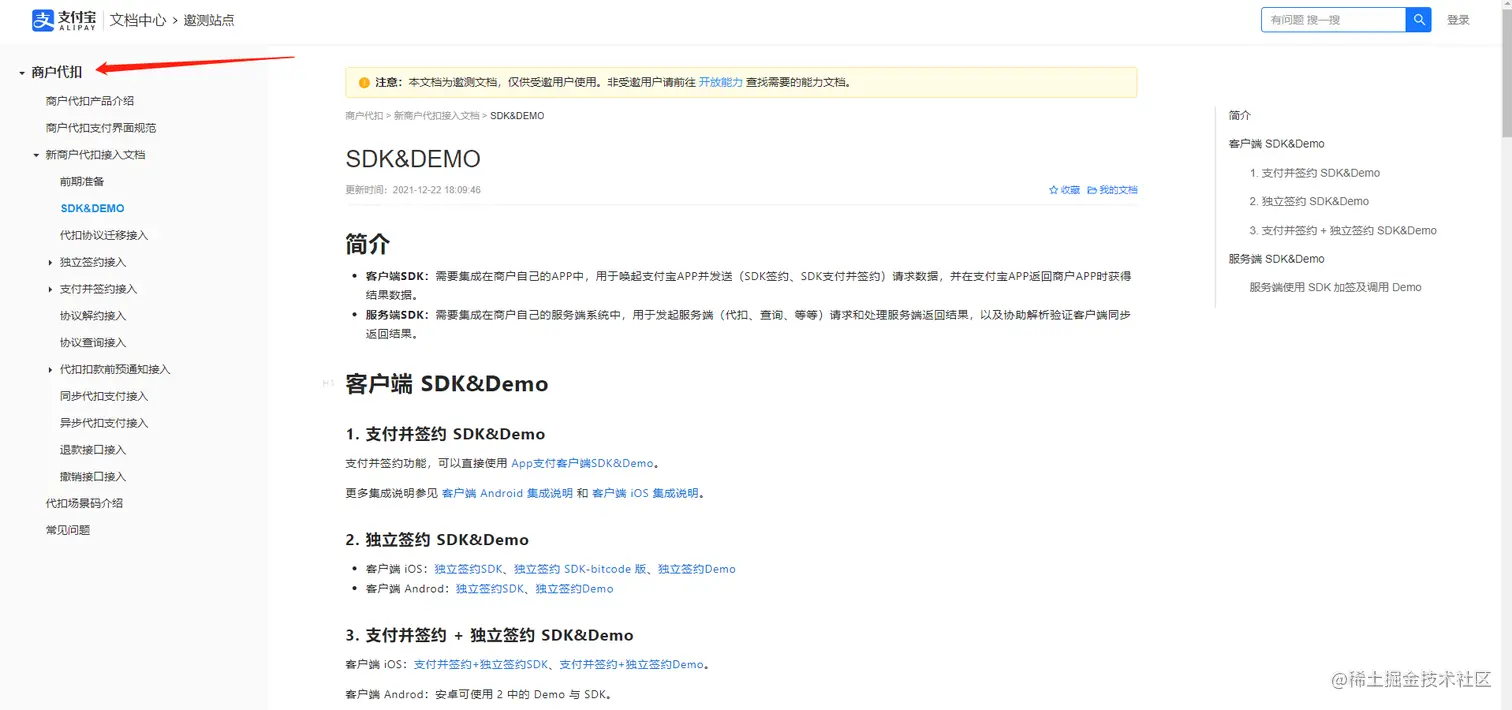Click the 登录 login link
The width and height of the screenshot is (1512, 710).
tap(1458, 20)
